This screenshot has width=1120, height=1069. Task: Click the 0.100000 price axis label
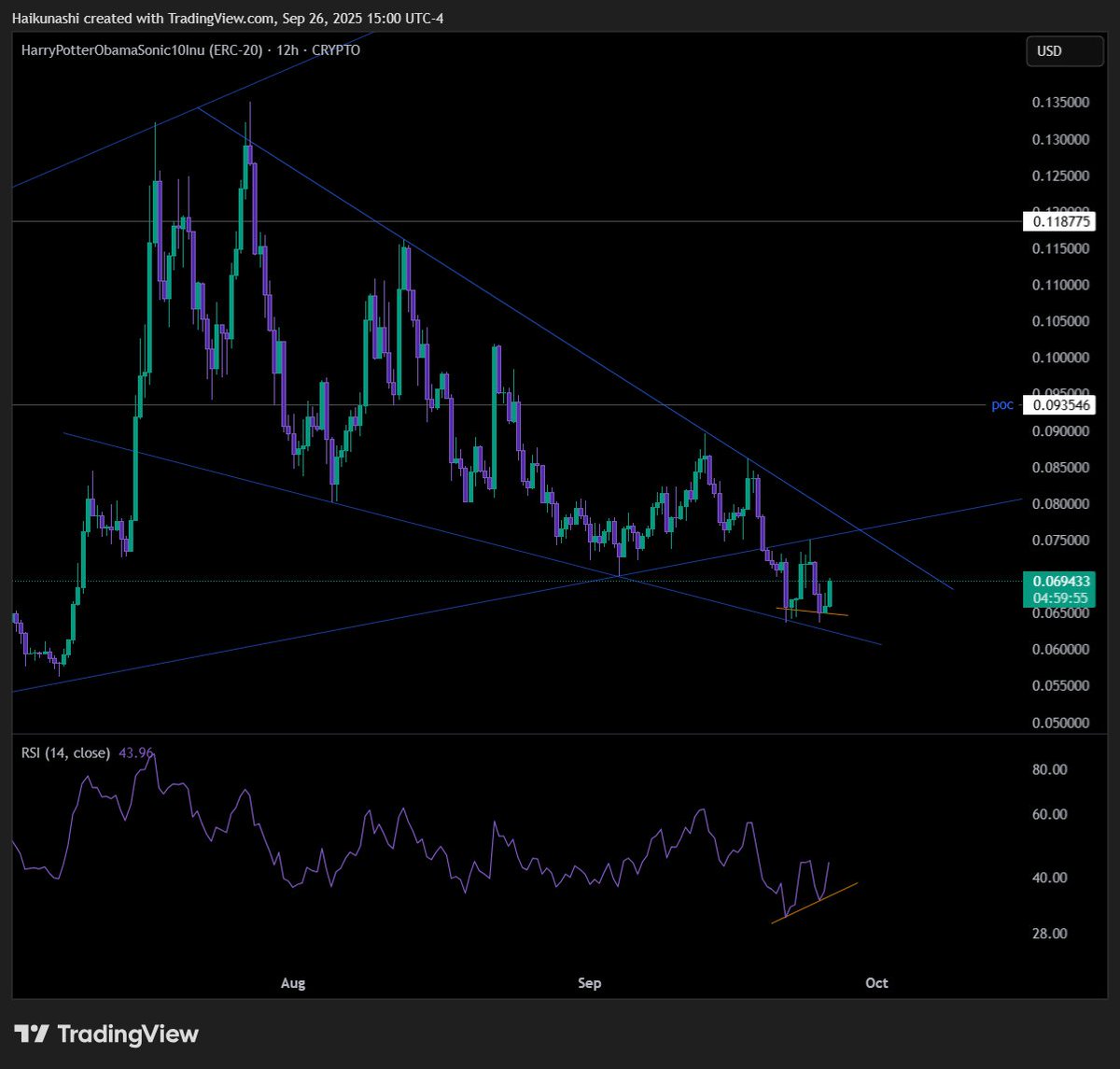1062,358
